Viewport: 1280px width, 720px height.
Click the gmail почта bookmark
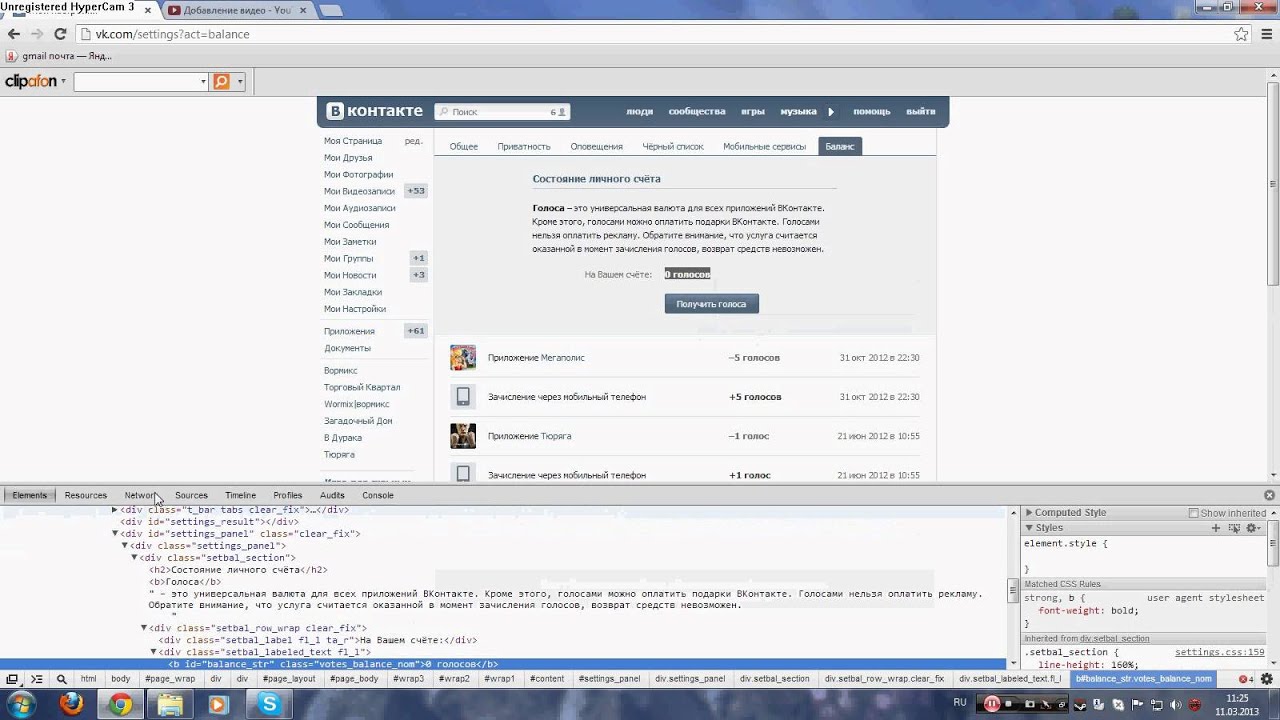(x=59, y=56)
